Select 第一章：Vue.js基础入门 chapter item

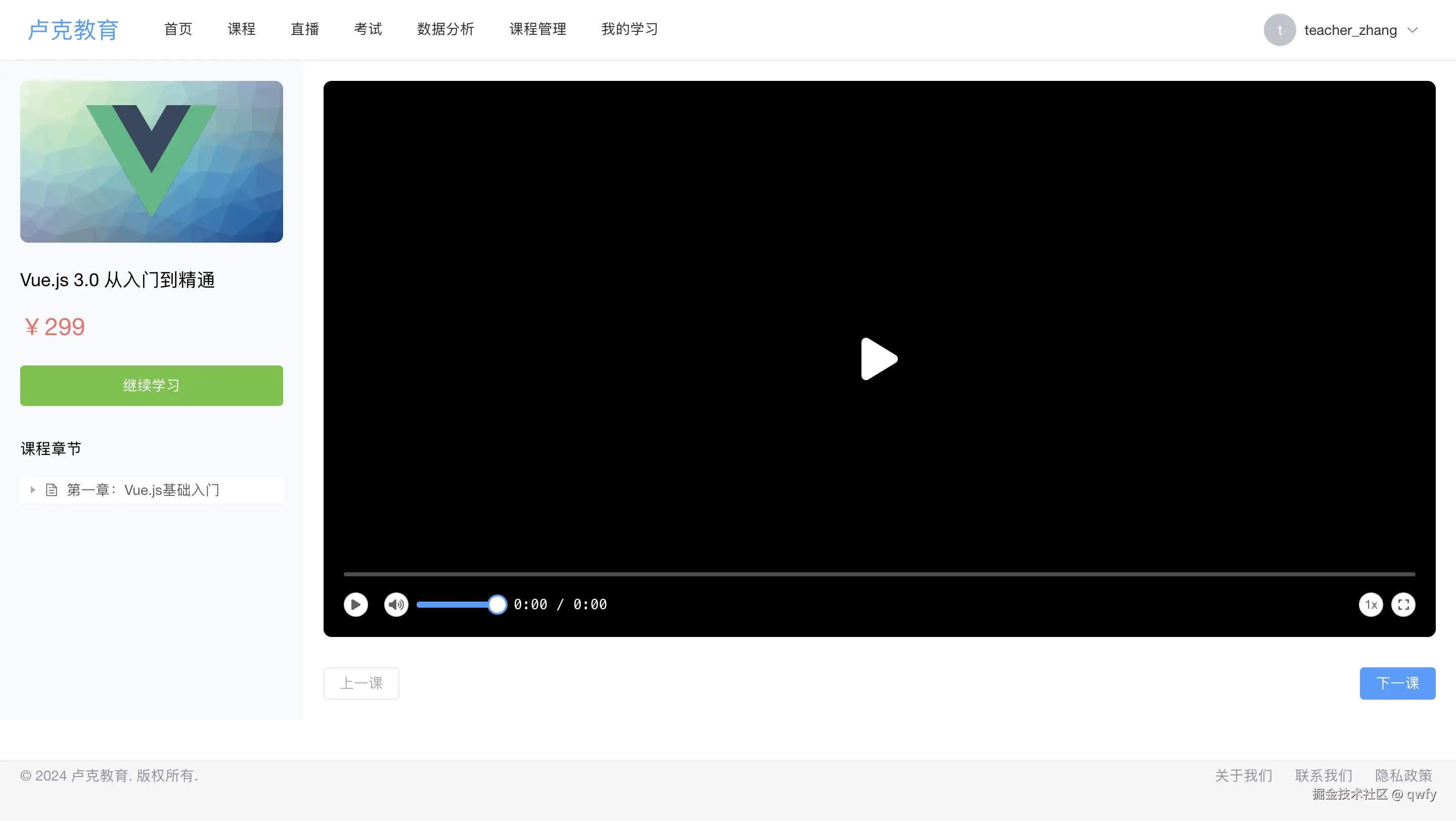(143, 490)
